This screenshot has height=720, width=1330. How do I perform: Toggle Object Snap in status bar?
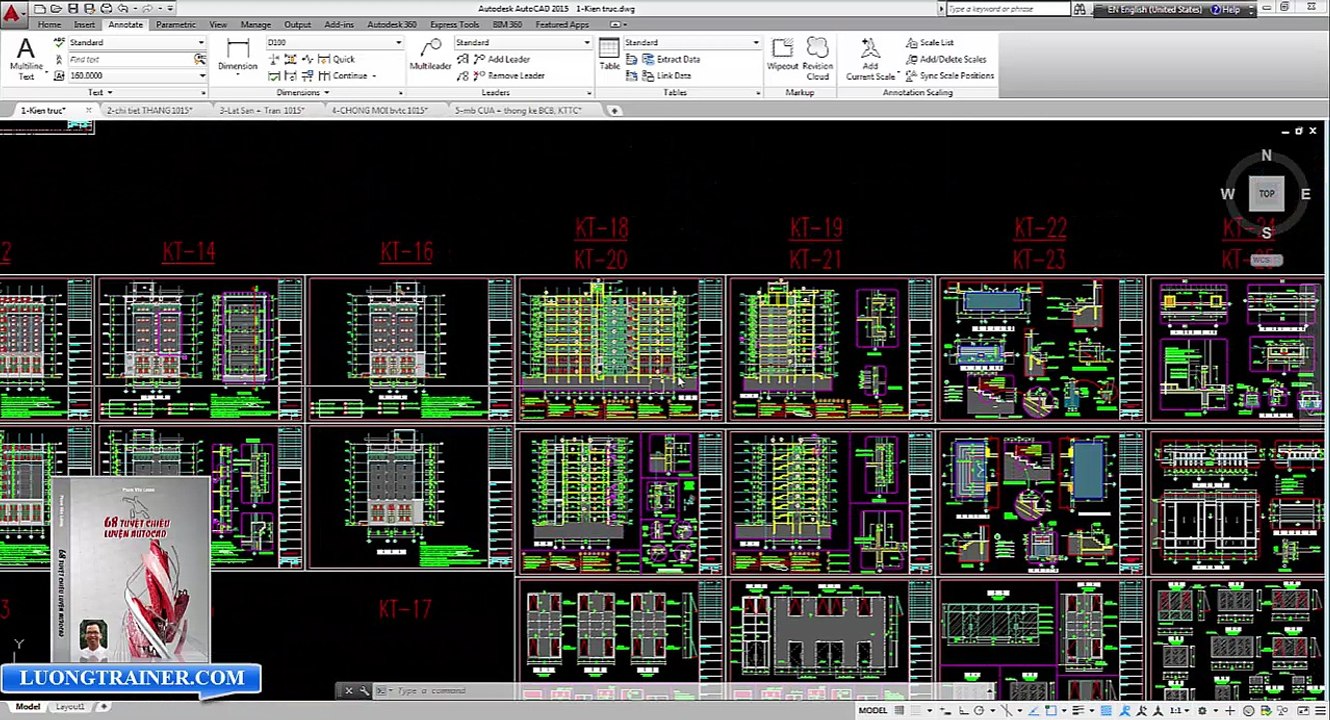click(x=1050, y=710)
